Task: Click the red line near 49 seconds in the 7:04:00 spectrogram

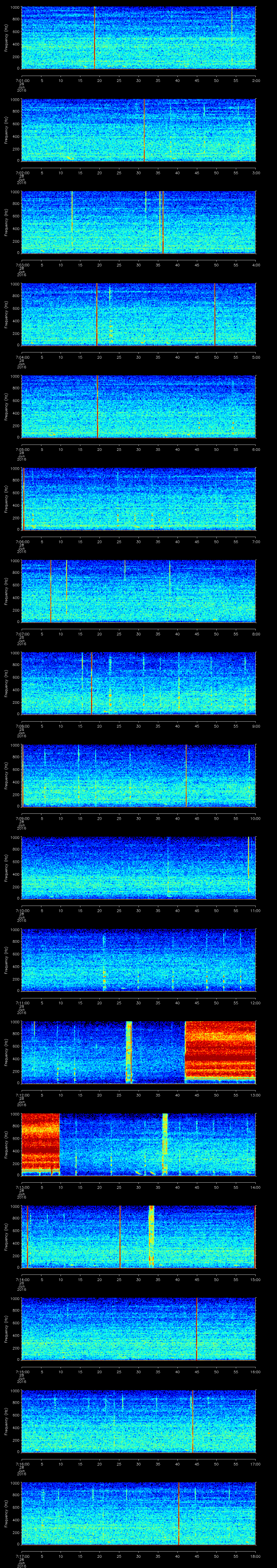Action: point(214,314)
